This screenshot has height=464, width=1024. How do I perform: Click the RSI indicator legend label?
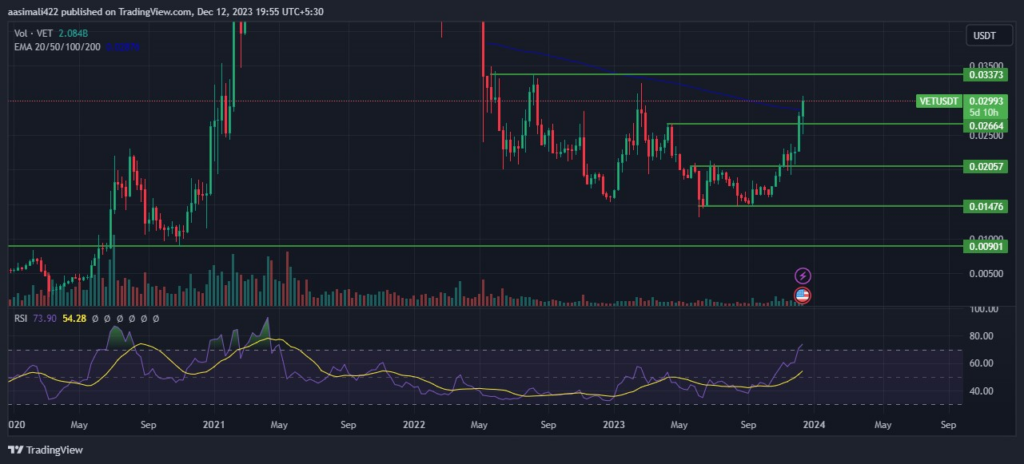(x=20, y=318)
